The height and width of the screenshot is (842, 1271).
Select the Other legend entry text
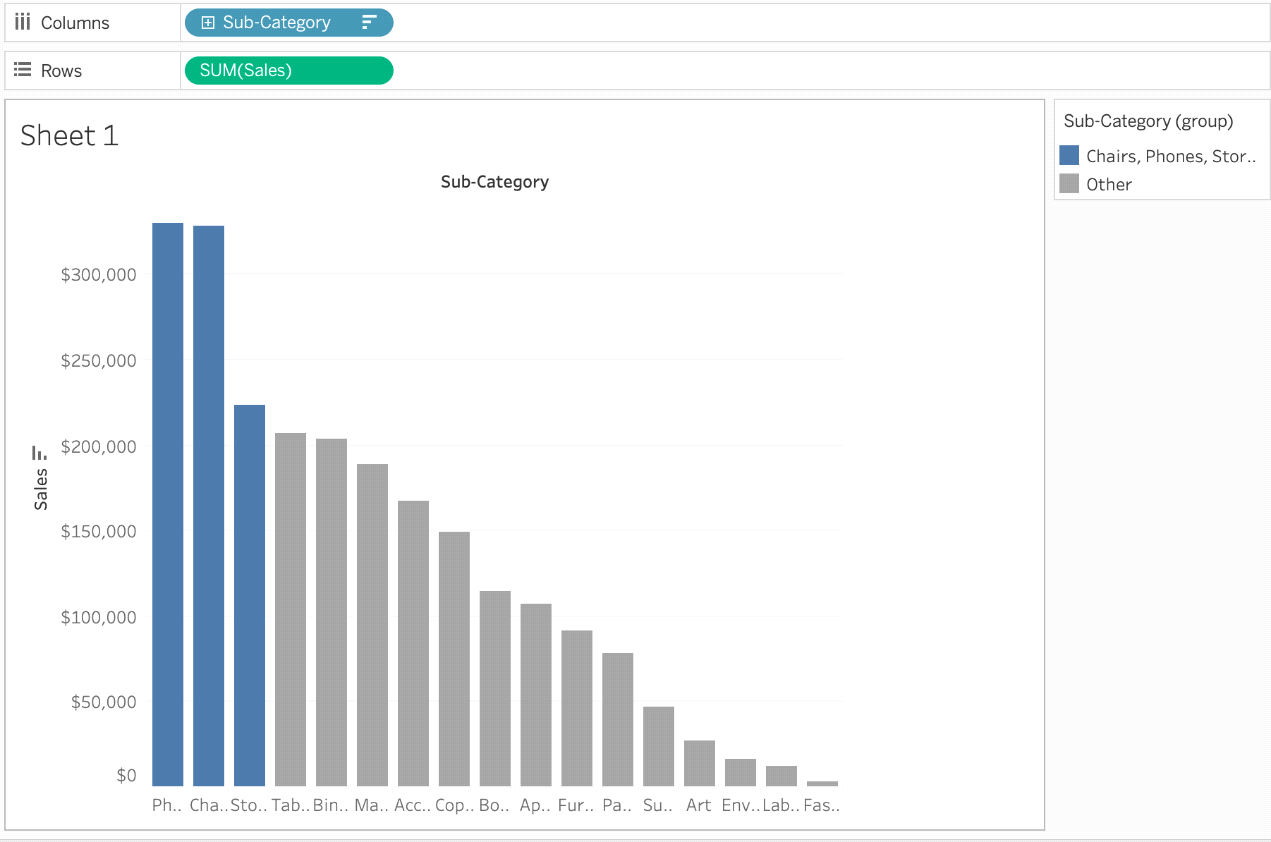coord(1109,184)
